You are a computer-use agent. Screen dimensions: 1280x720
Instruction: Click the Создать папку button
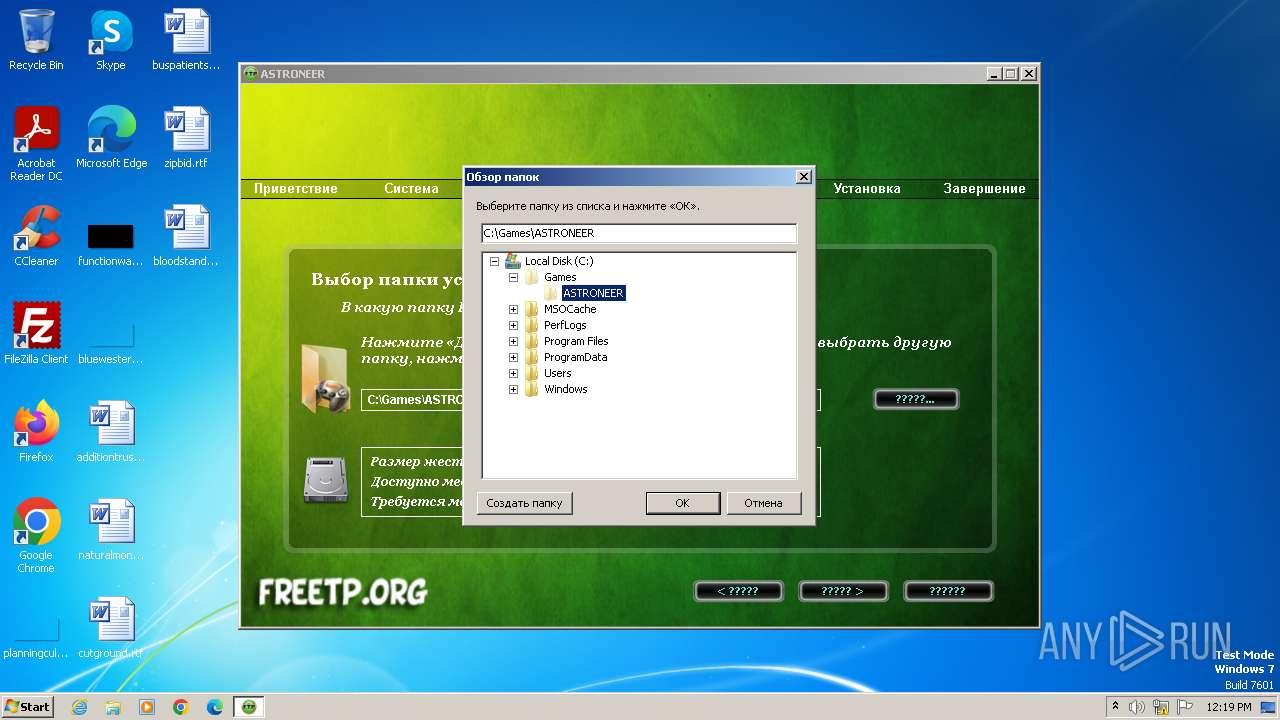pyautogui.click(x=525, y=503)
